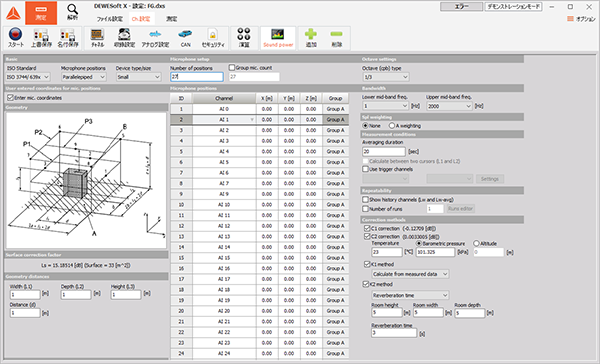Enable Use trigger channels checkbox
The width and height of the screenshot is (600, 364).
[x=365, y=169]
